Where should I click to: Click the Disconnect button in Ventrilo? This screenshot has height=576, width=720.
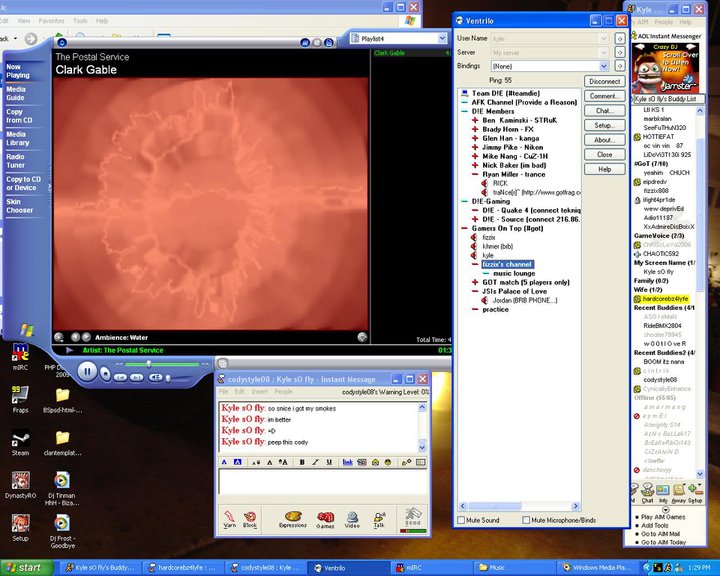click(x=605, y=82)
